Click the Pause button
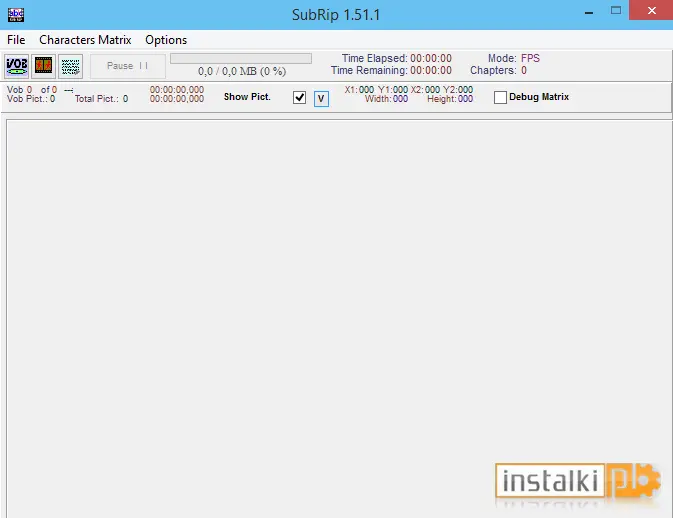This screenshot has height=518, width=673. [x=127, y=66]
